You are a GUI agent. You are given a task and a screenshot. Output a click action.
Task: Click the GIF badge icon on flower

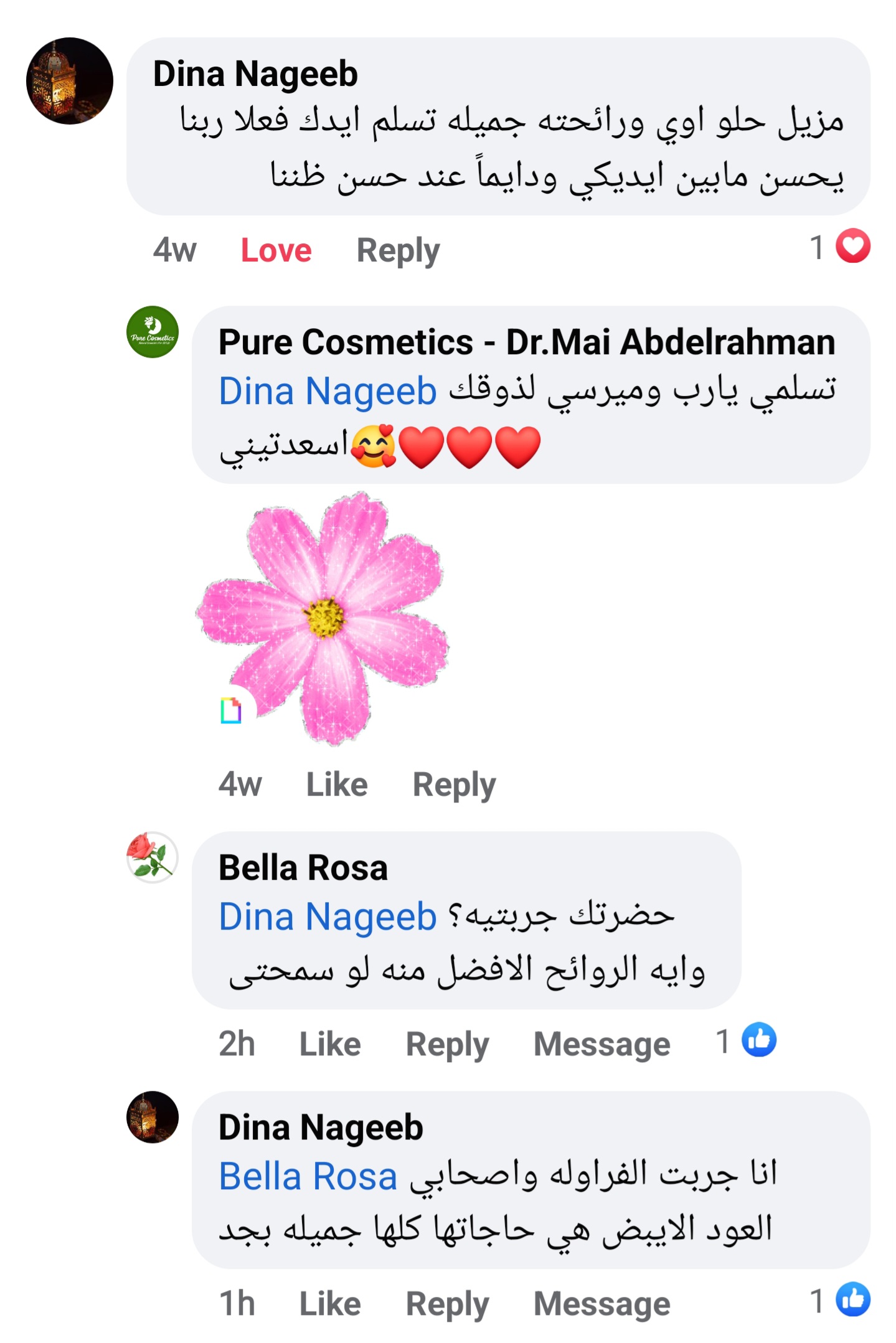point(231,710)
